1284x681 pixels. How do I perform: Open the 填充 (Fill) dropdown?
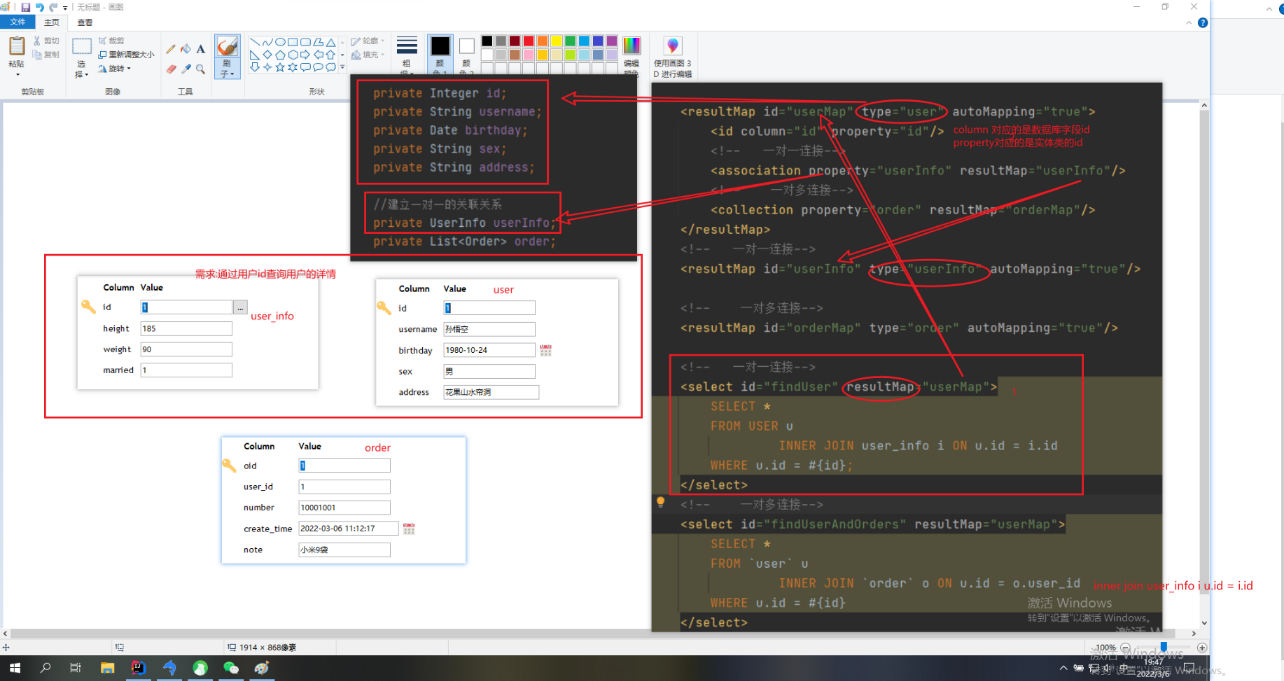tap(366, 55)
